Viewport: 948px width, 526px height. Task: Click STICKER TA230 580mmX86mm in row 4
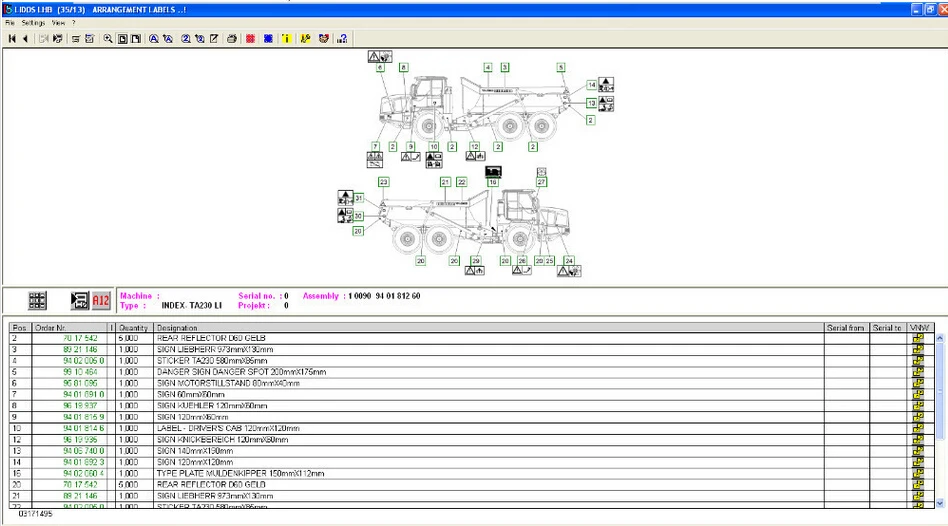point(212,361)
